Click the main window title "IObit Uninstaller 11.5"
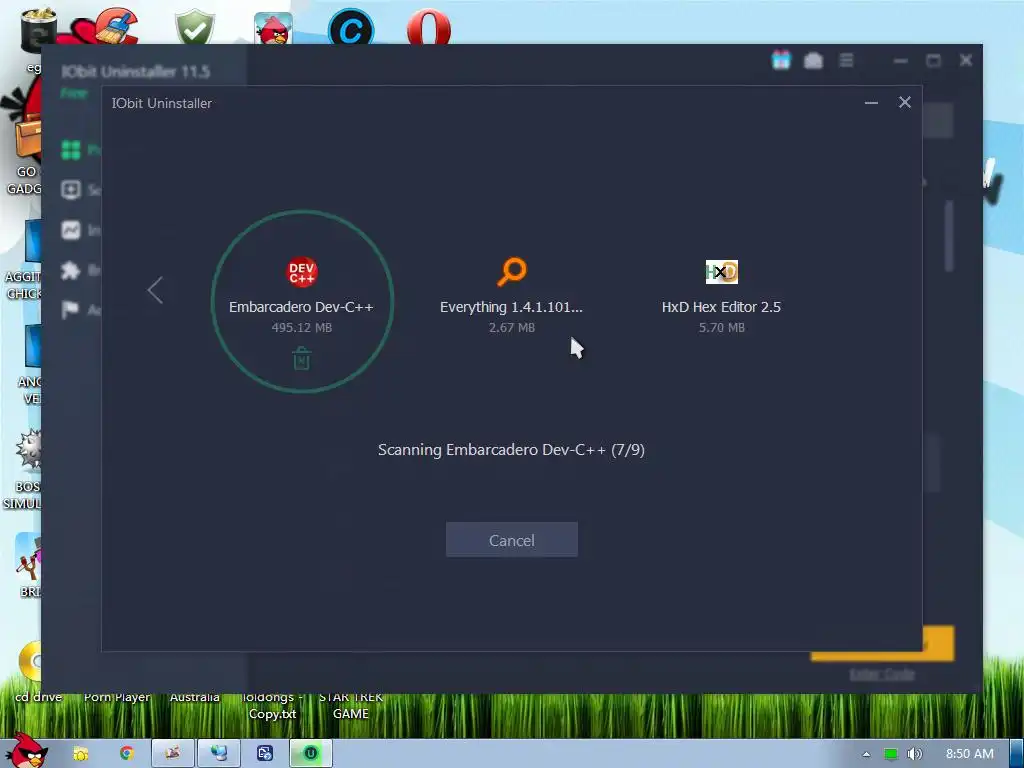This screenshot has width=1024, height=768. (136, 72)
